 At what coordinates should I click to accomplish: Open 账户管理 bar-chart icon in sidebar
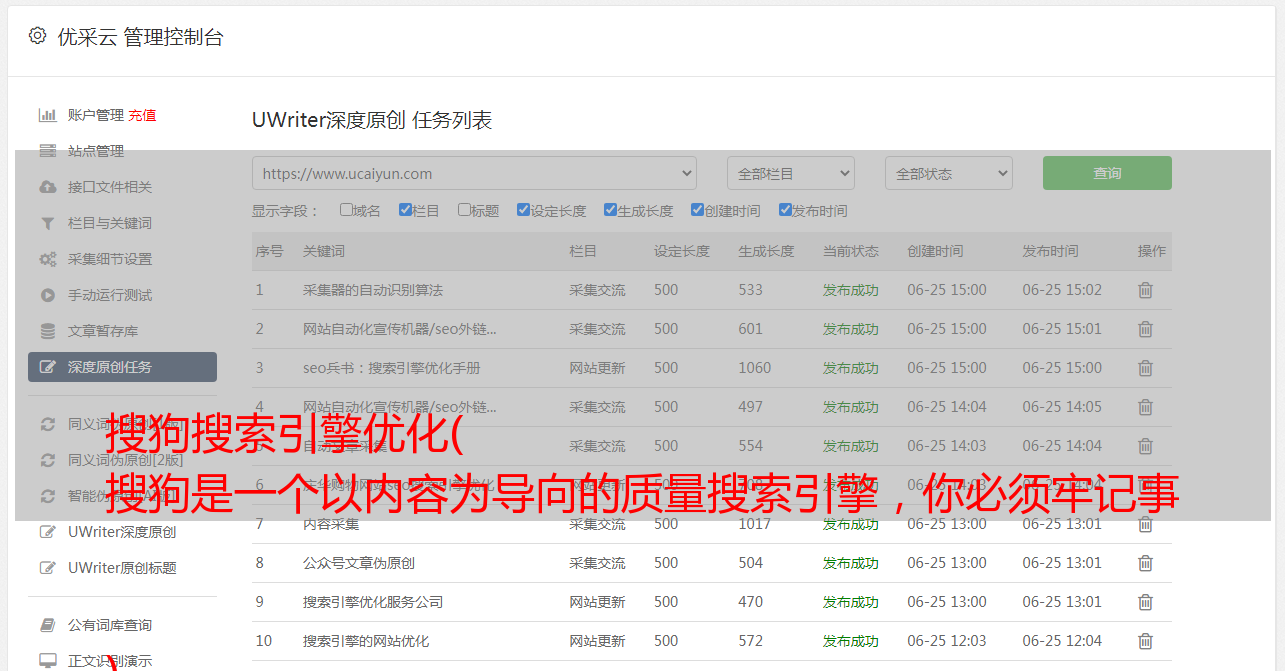(x=47, y=115)
